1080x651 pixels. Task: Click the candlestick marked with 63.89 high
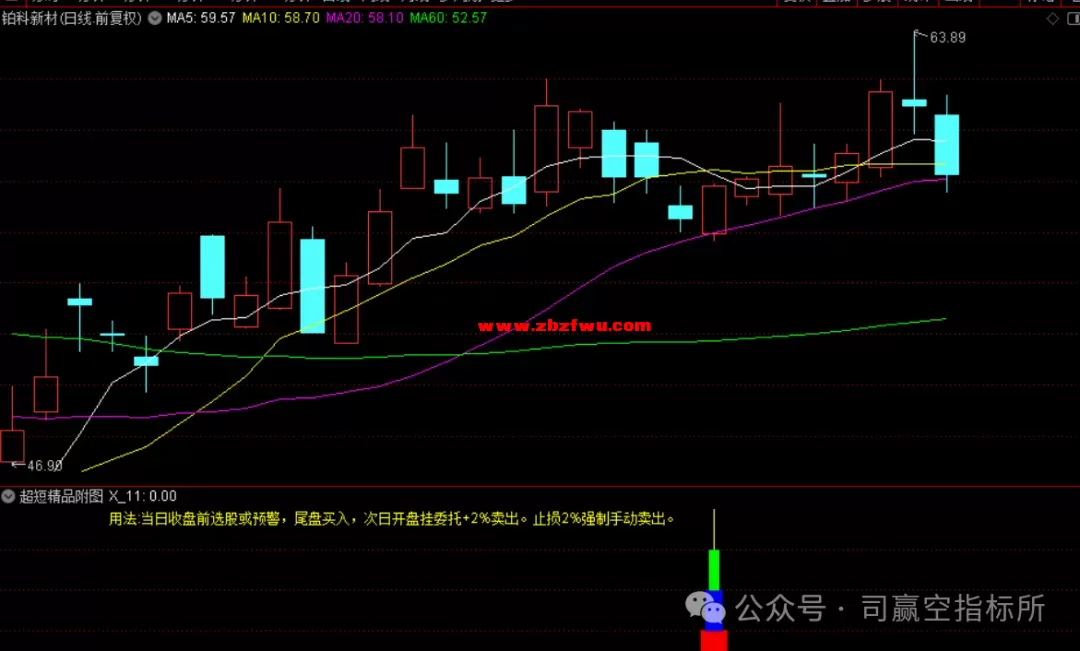915,103
